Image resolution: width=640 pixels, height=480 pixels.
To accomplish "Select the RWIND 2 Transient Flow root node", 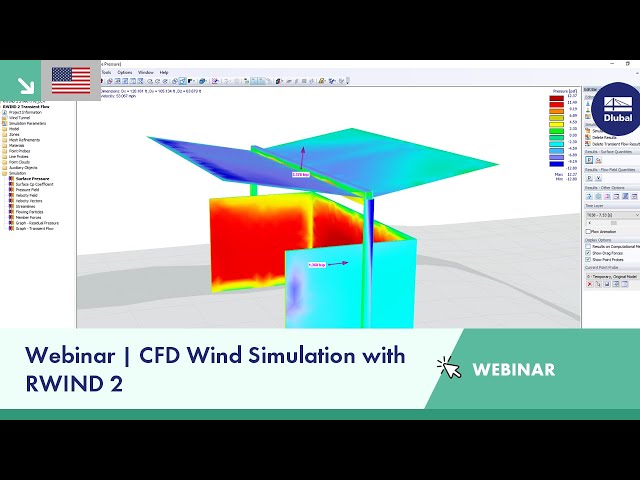I will click(x=26, y=107).
